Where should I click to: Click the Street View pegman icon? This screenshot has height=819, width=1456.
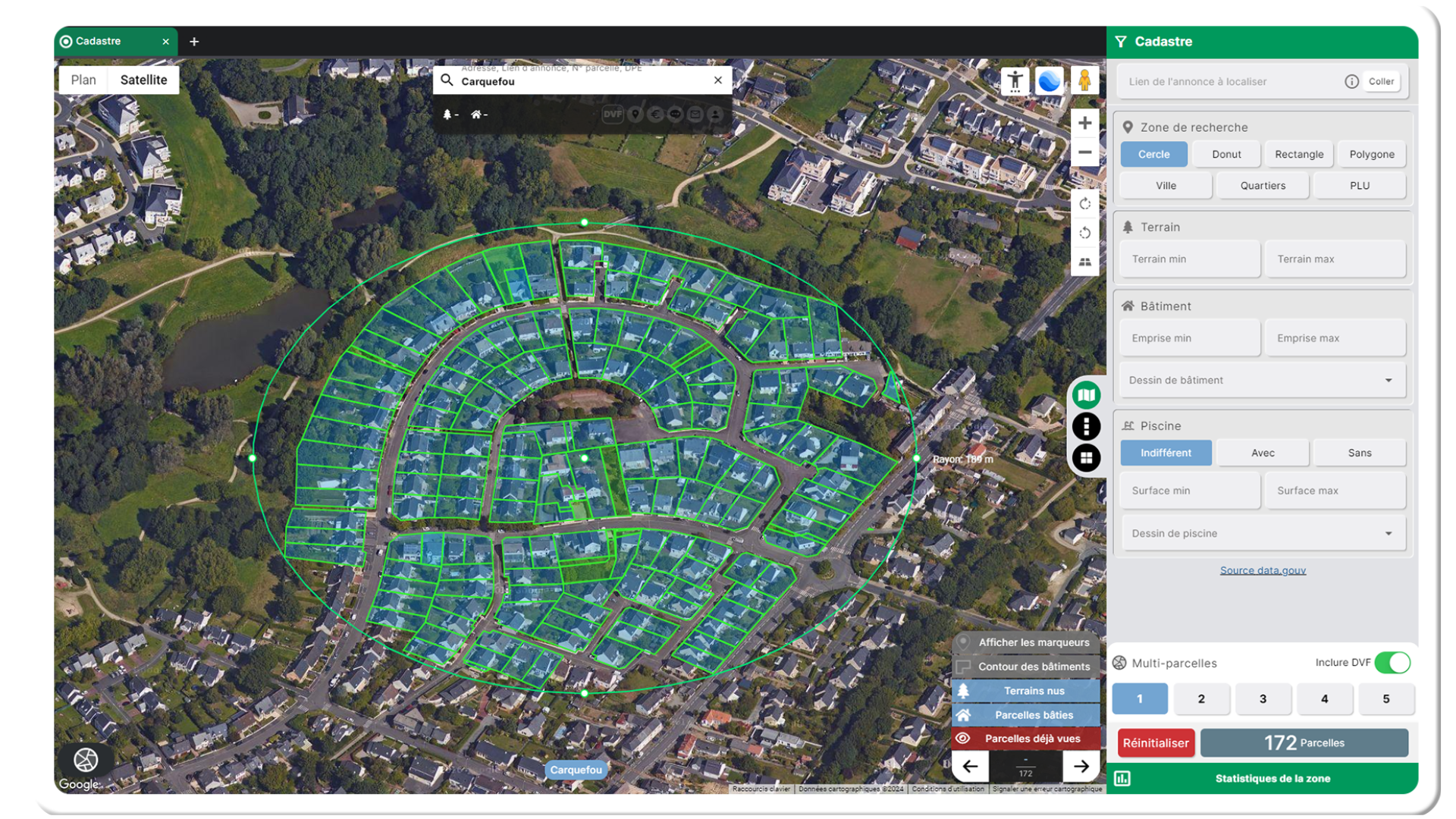[x=1084, y=80]
